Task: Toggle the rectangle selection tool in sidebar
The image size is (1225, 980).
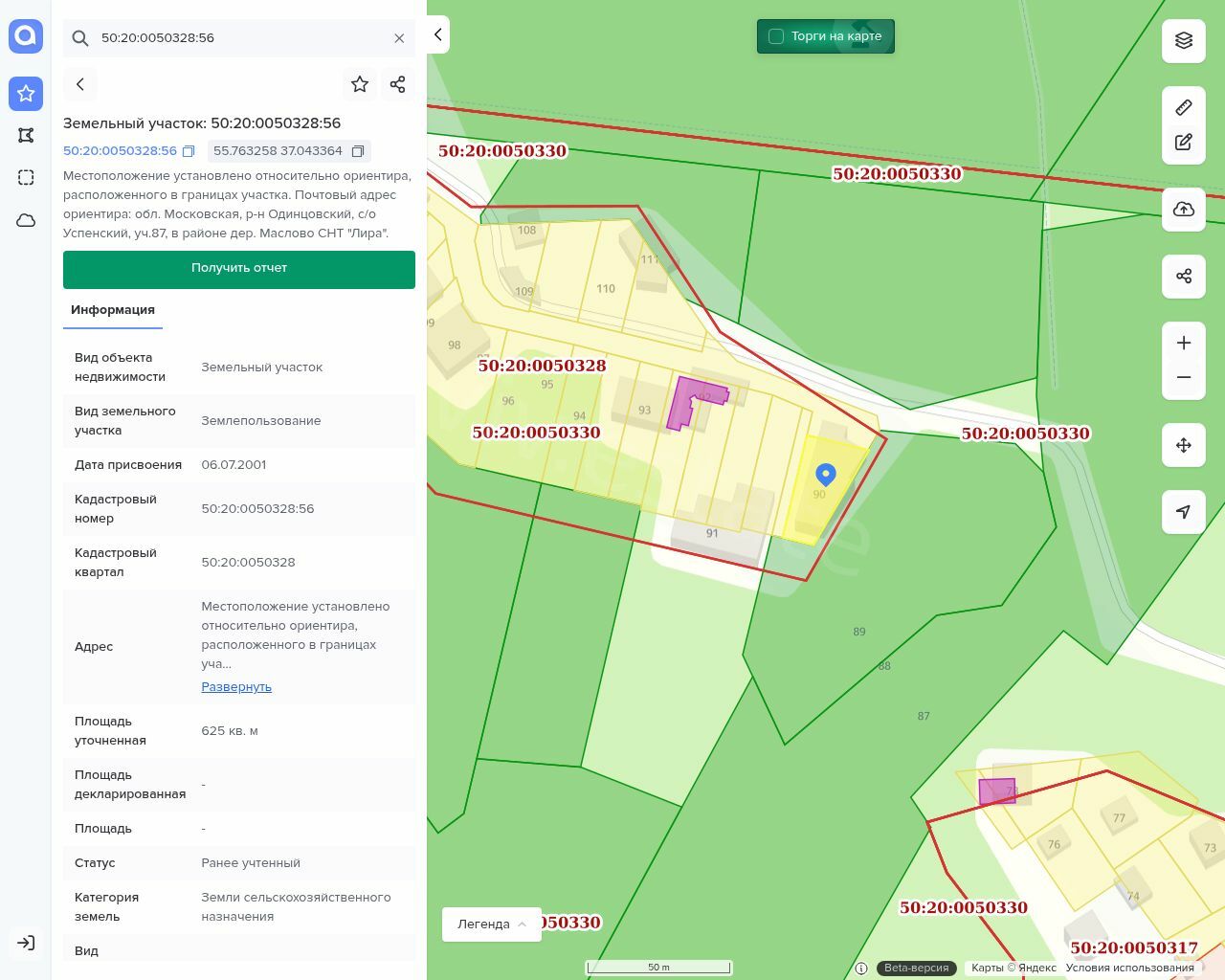Action: coord(26,177)
